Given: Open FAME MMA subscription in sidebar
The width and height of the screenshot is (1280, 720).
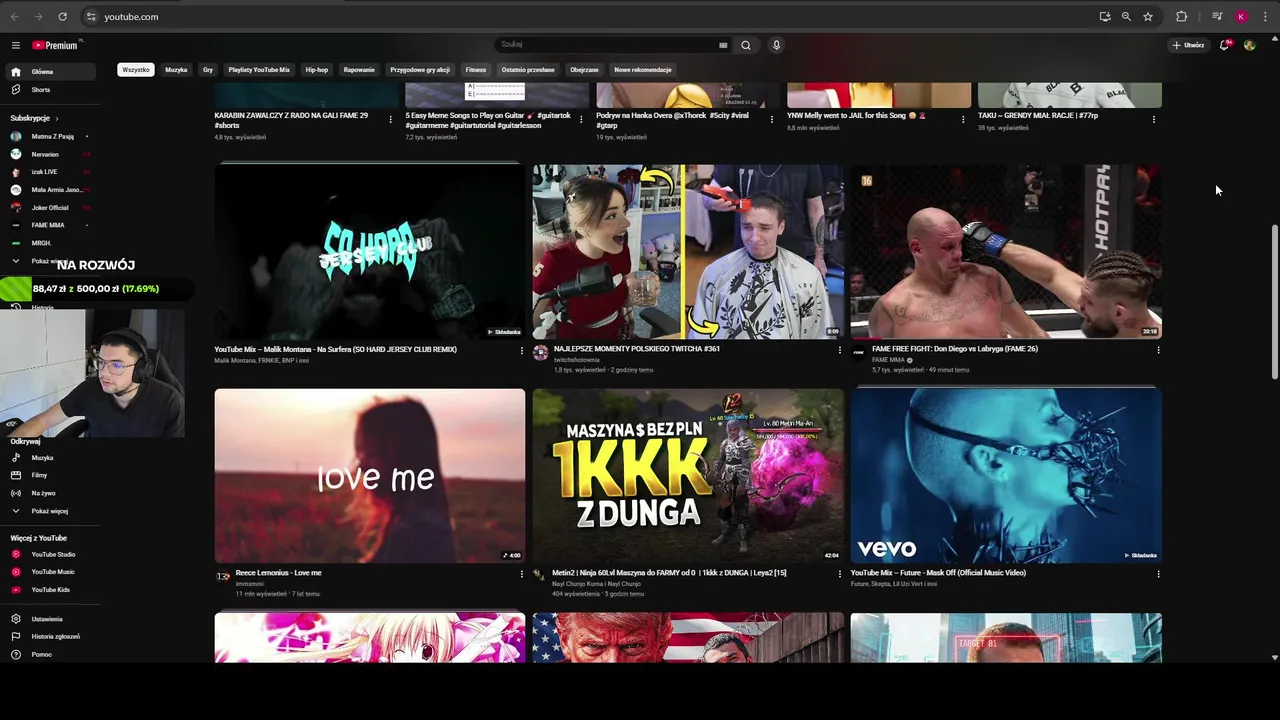Looking at the screenshot, I should pyautogui.click(x=48, y=225).
